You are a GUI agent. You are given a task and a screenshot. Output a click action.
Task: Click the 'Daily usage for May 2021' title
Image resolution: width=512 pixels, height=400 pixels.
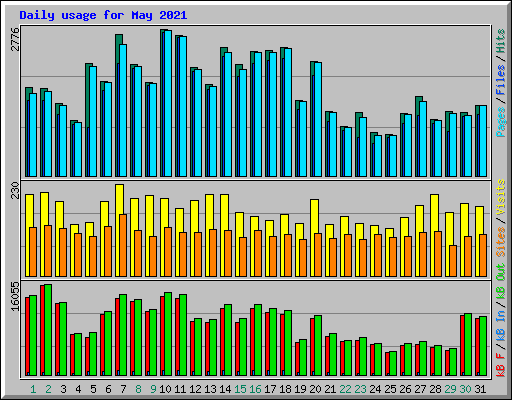coord(103,15)
